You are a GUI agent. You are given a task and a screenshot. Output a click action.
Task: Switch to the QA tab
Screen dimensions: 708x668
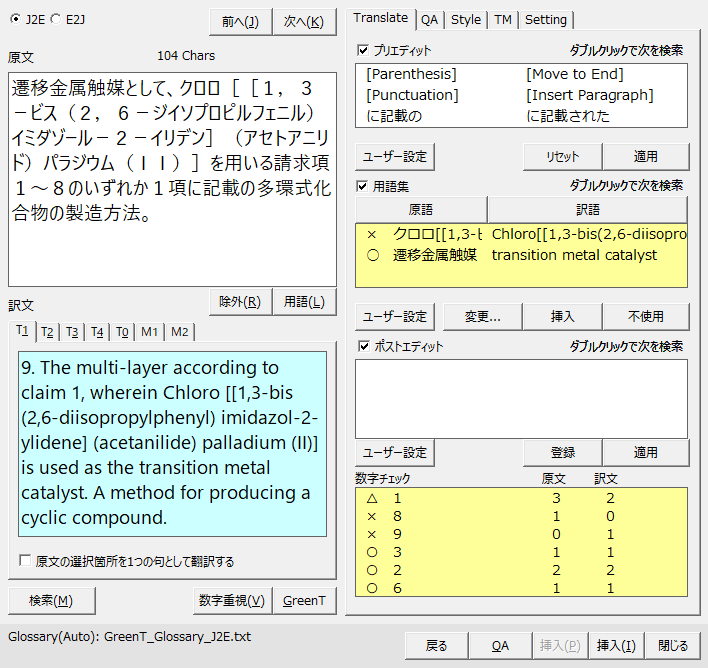429,19
